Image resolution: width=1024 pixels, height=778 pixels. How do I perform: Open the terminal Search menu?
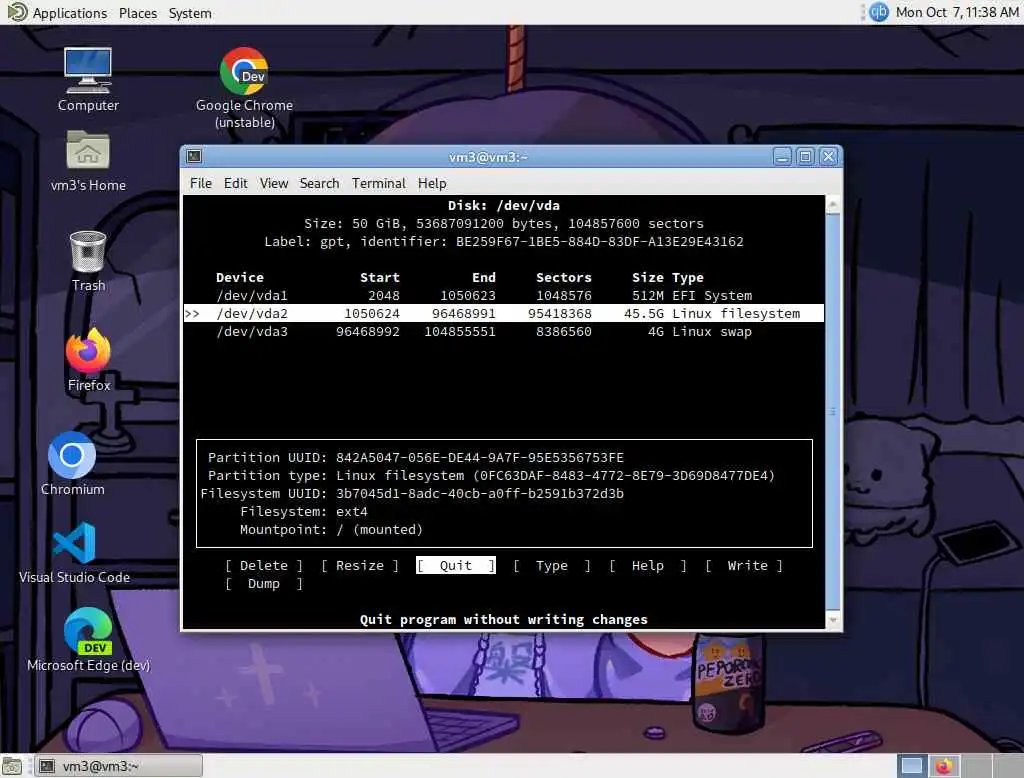tap(319, 183)
